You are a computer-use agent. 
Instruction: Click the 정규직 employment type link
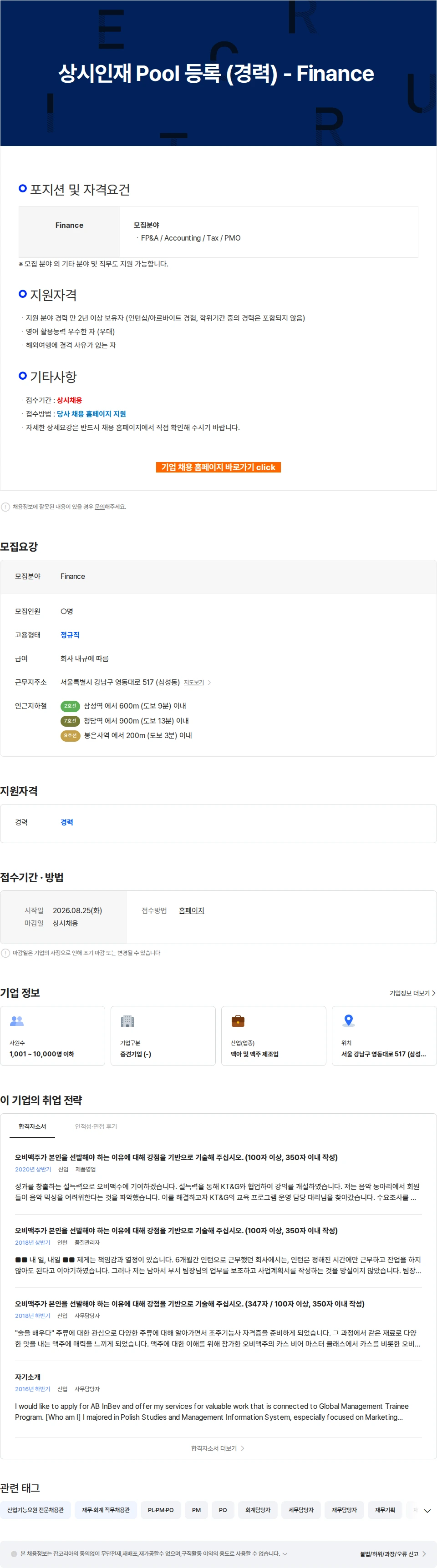70,635
